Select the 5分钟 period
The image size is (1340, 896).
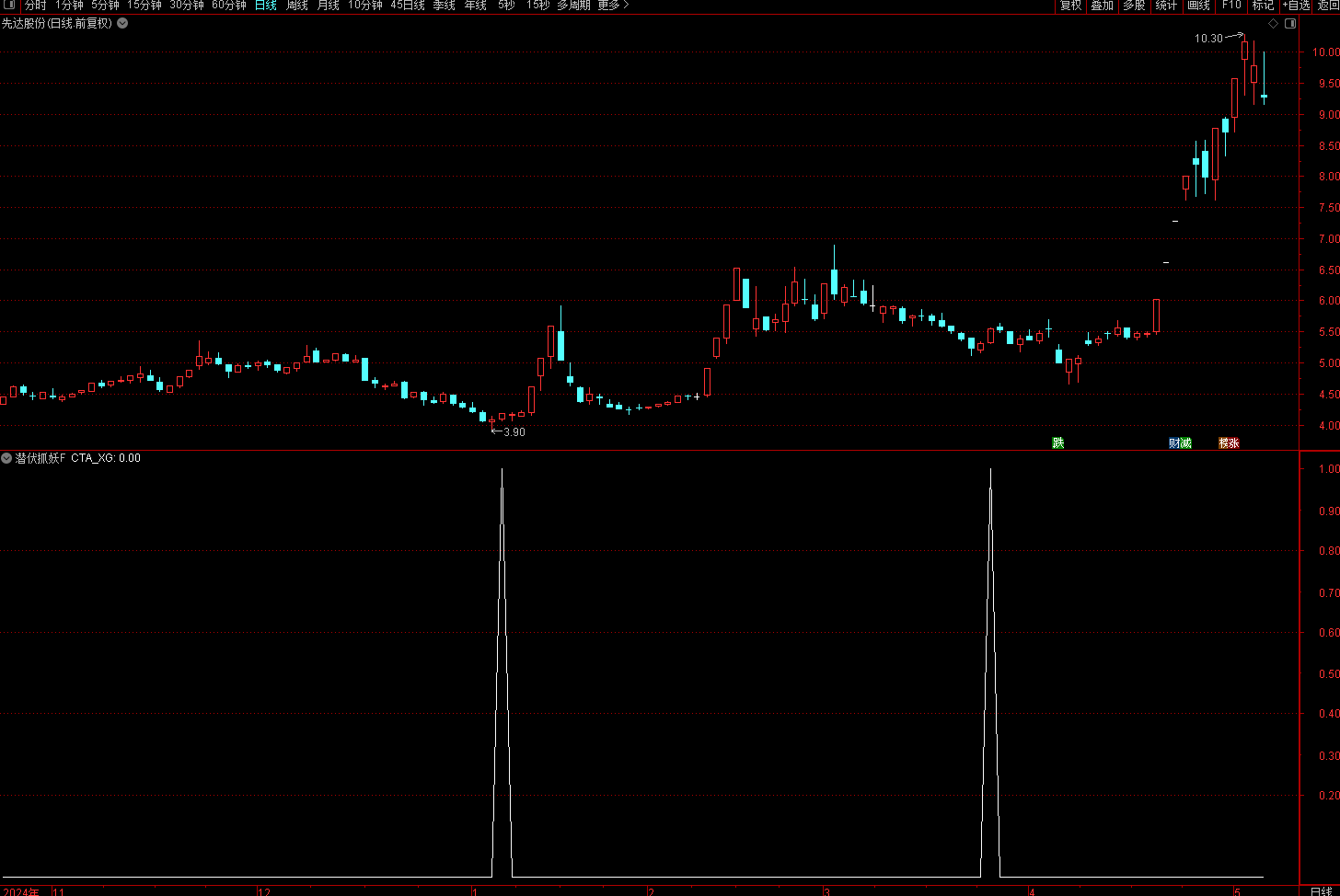pyautogui.click(x=105, y=6)
